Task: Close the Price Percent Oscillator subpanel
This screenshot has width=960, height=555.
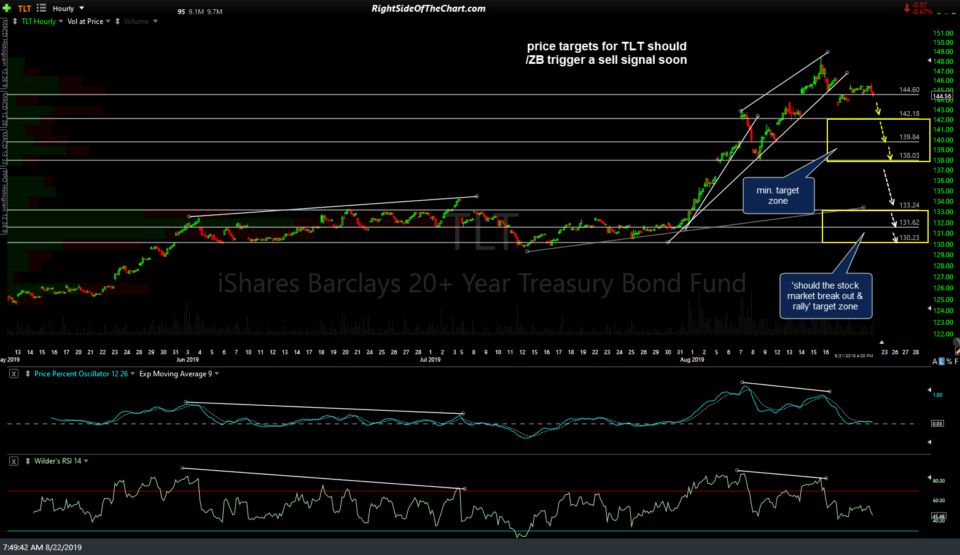Action: pyautogui.click(x=13, y=374)
